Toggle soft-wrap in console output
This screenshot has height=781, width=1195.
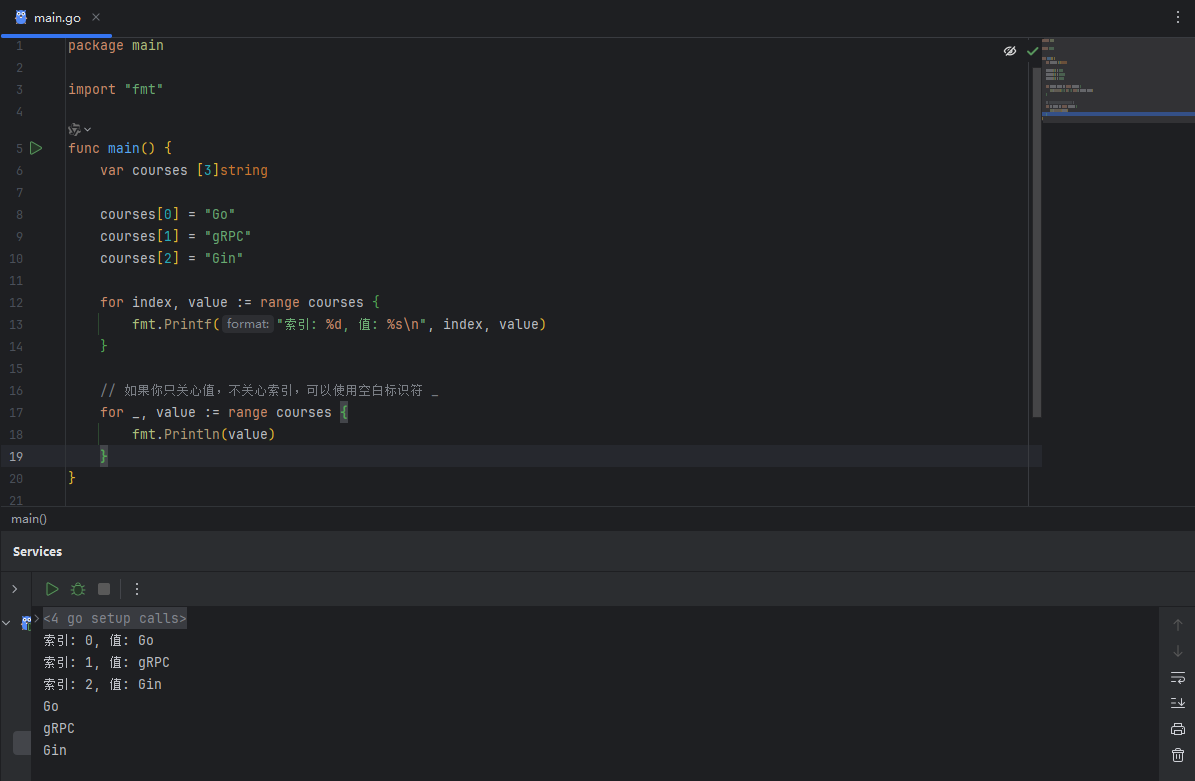pyautogui.click(x=1177, y=677)
